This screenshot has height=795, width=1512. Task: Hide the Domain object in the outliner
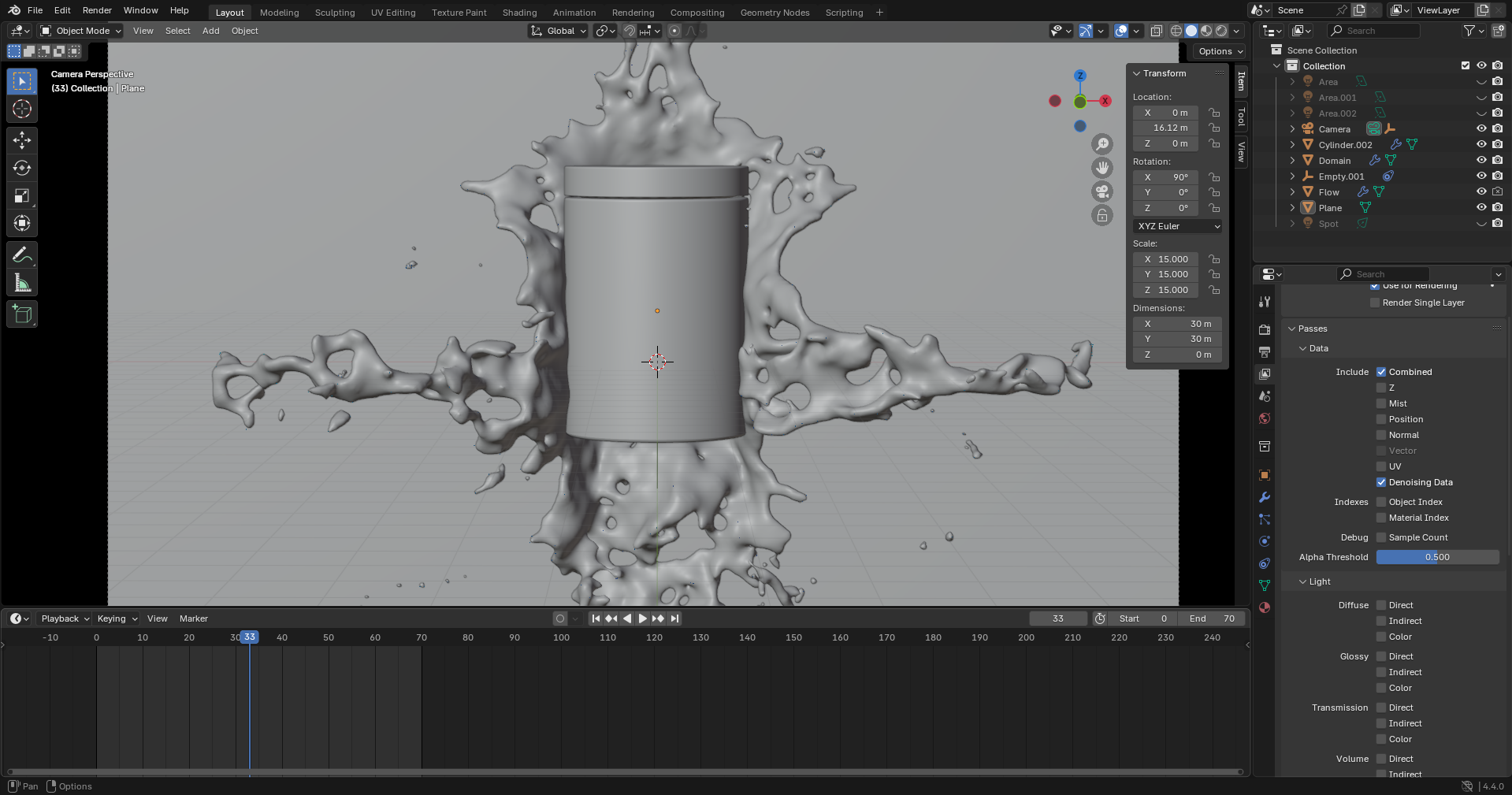point(1480,161)
